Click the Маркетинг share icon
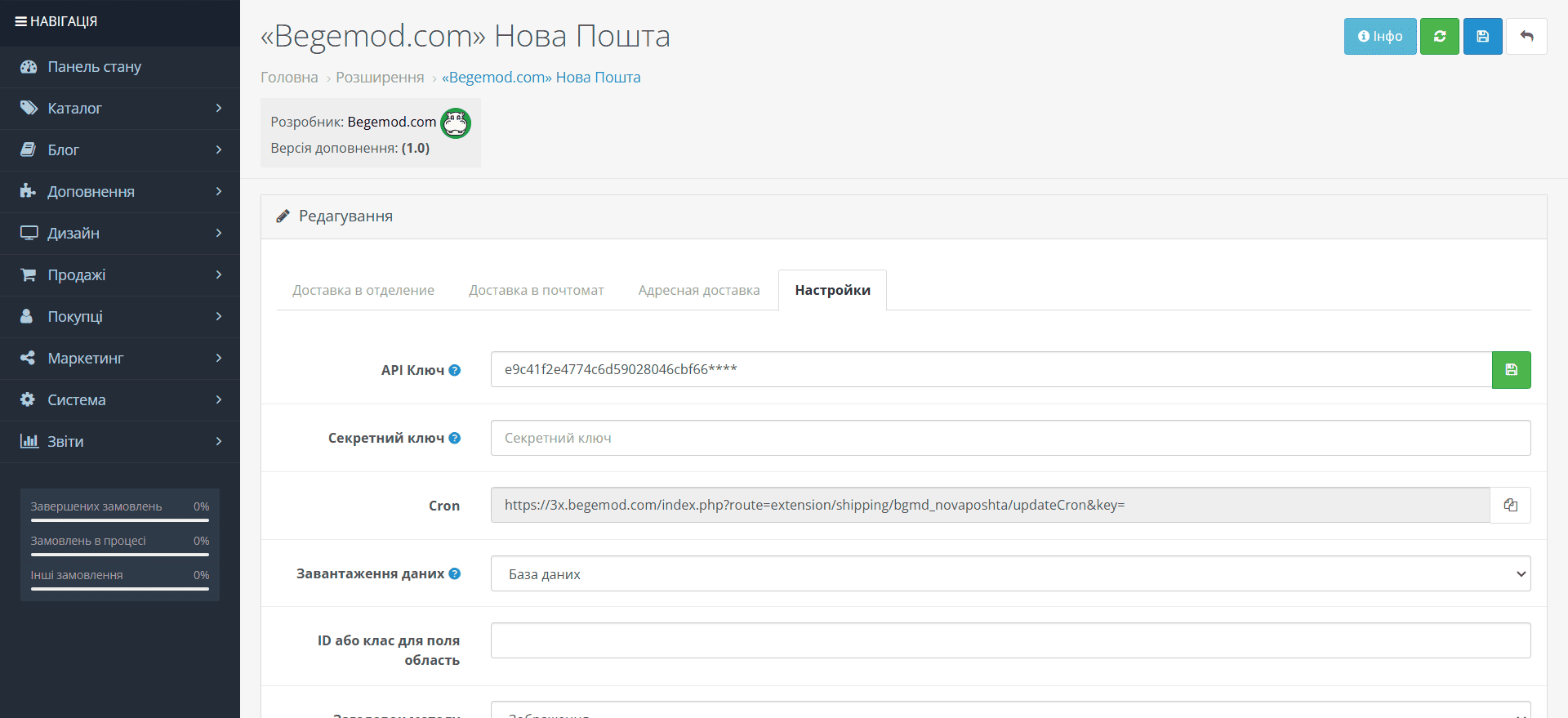This screenshot has height=718, width=1568. (29, 358)
